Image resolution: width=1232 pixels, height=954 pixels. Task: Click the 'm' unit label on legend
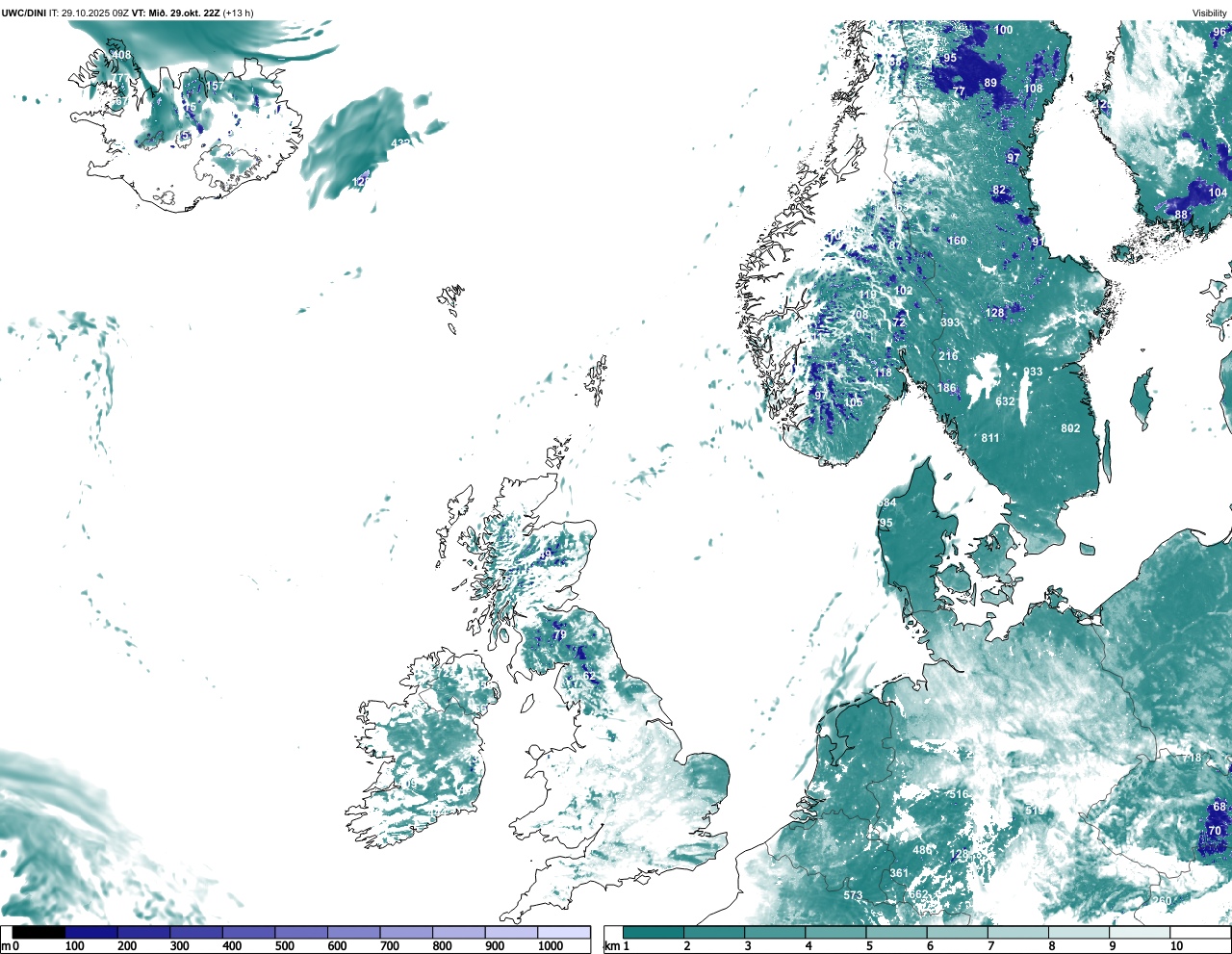(x=6, y=946)
